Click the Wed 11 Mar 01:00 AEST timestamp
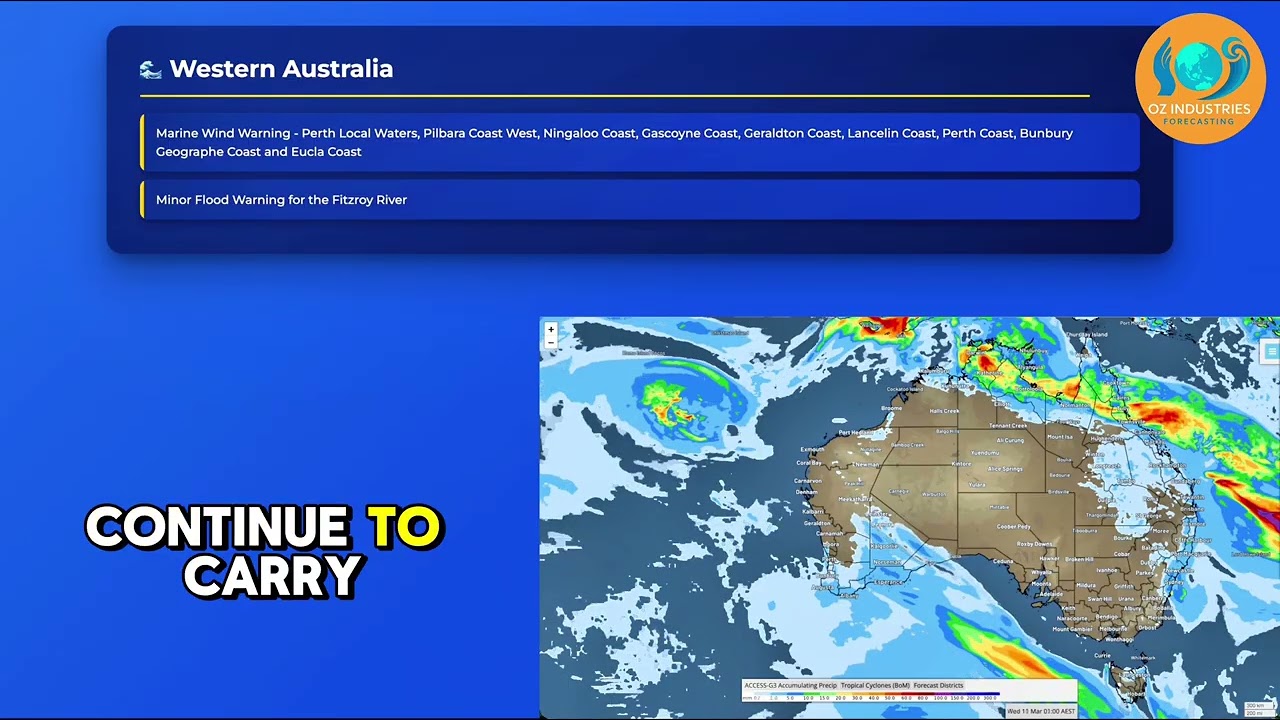 click(x=1041, y=711)
